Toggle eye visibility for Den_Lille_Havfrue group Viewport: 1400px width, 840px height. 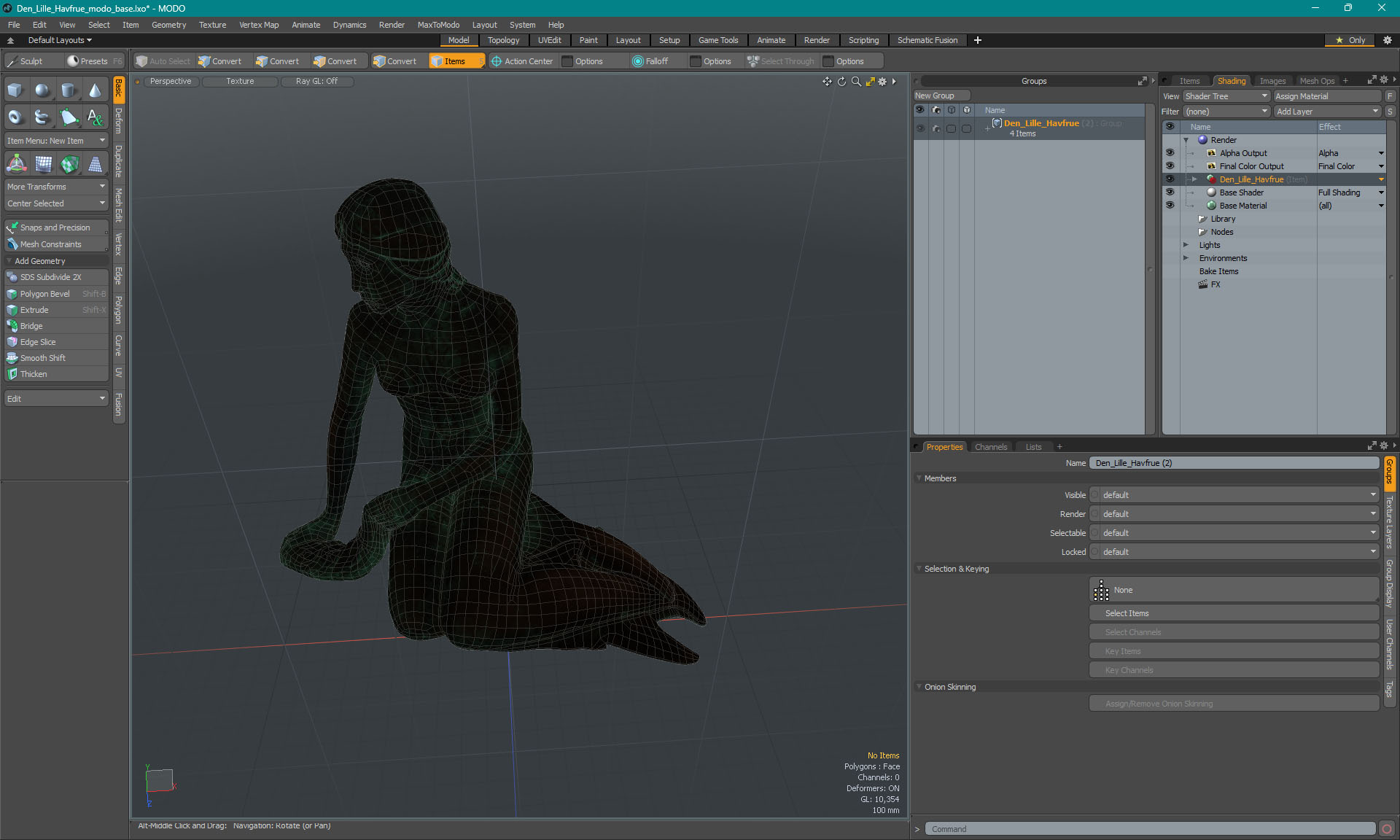pos(920,128)
